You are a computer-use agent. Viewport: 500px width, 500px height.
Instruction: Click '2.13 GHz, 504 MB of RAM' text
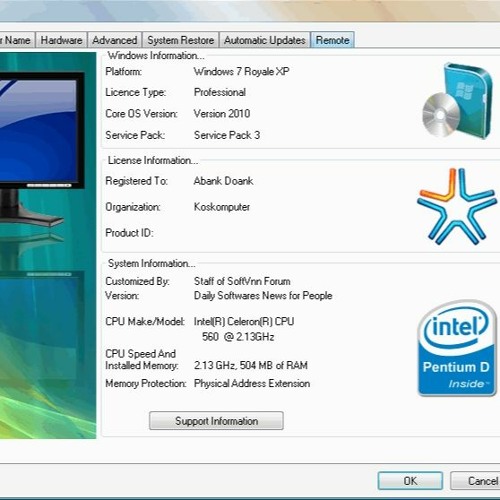tap(251, 365)
